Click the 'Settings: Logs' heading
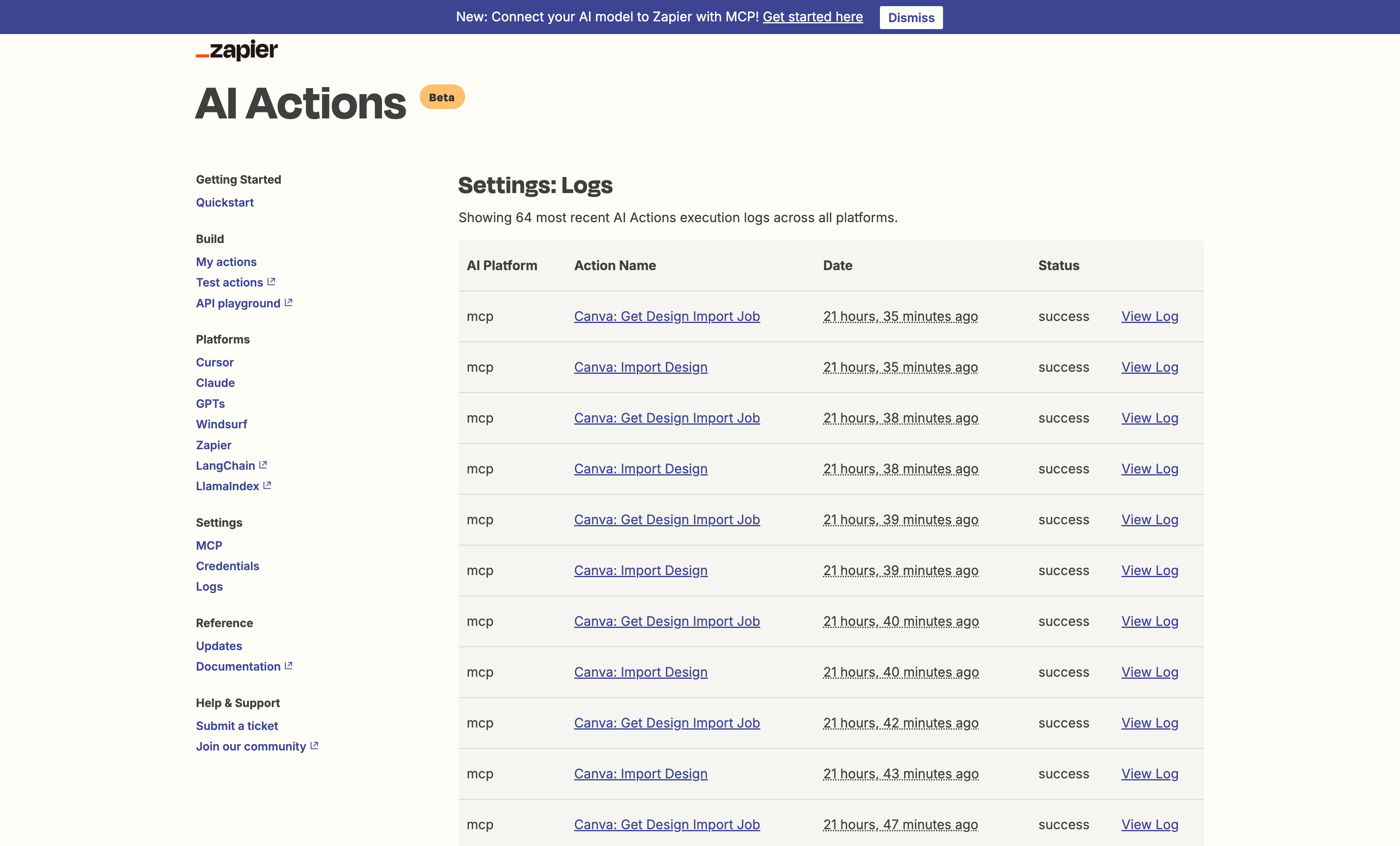Image resolution: width=1400 pixels, height=846 pixels. (535, 185)
